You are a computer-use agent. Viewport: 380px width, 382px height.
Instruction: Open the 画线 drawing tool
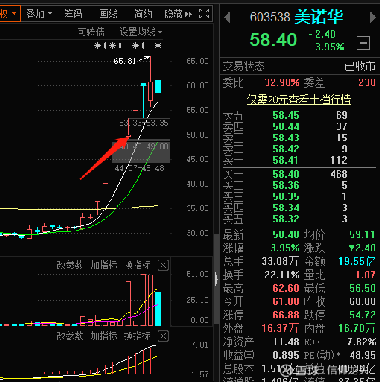(109, 14)
